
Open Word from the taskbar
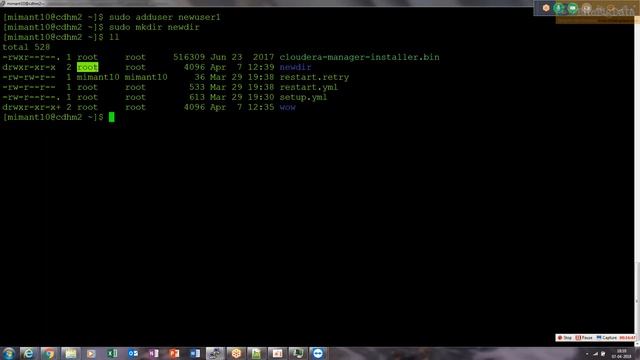pos(195,353)
